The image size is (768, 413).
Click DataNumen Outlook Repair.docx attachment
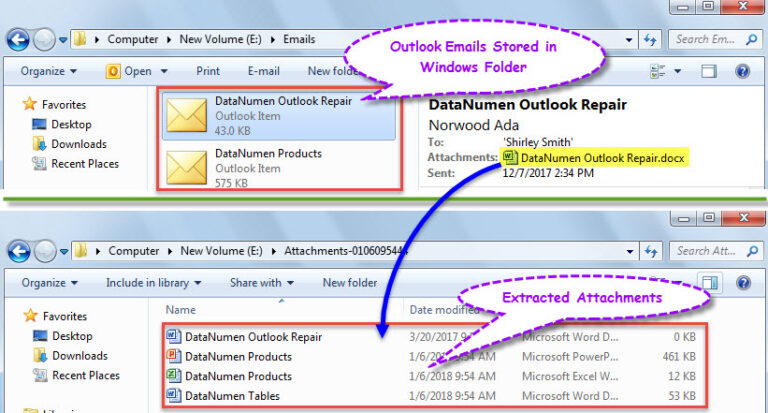[594, 158]
